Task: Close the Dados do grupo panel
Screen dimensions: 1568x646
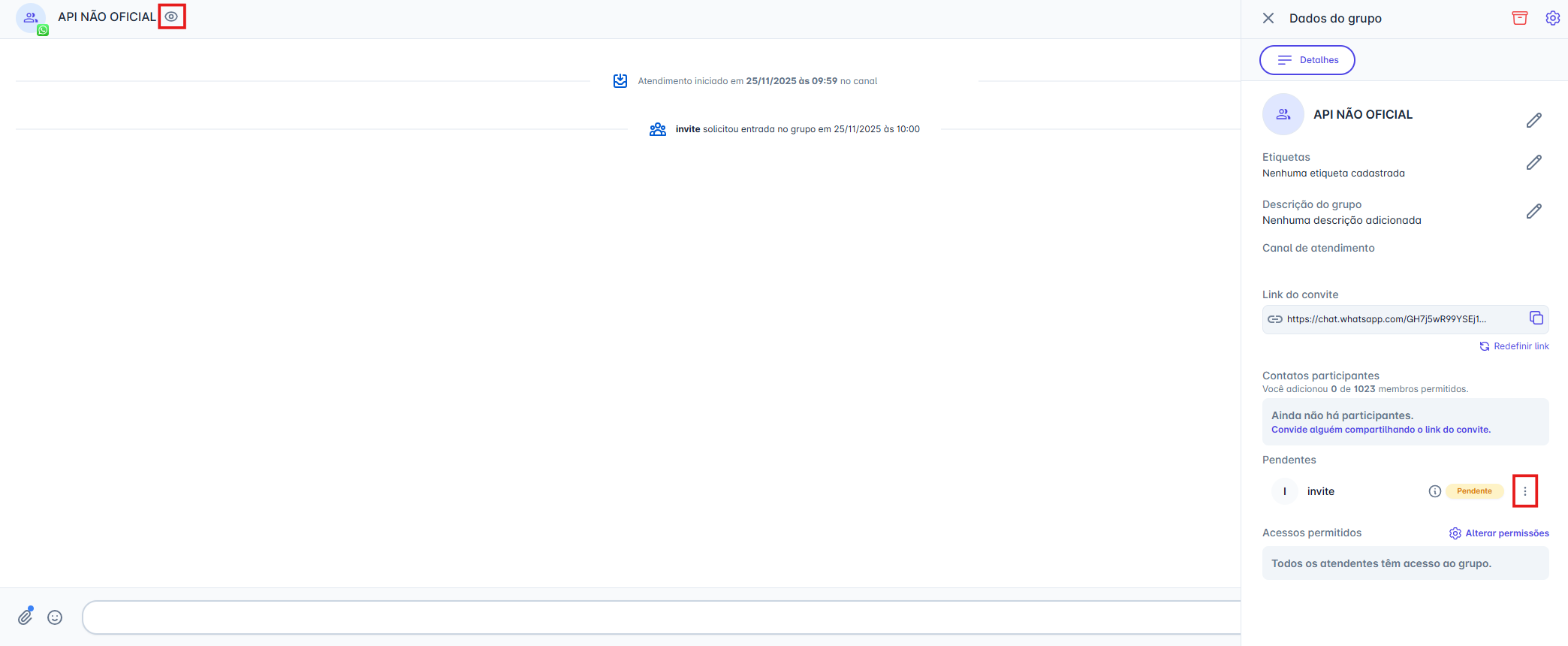Action: 1268,18
